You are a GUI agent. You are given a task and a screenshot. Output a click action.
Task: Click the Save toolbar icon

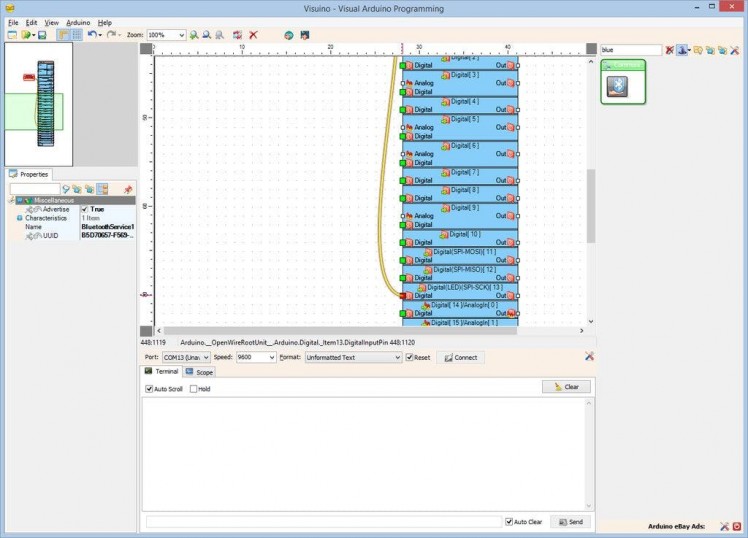[x=42, y=35]
